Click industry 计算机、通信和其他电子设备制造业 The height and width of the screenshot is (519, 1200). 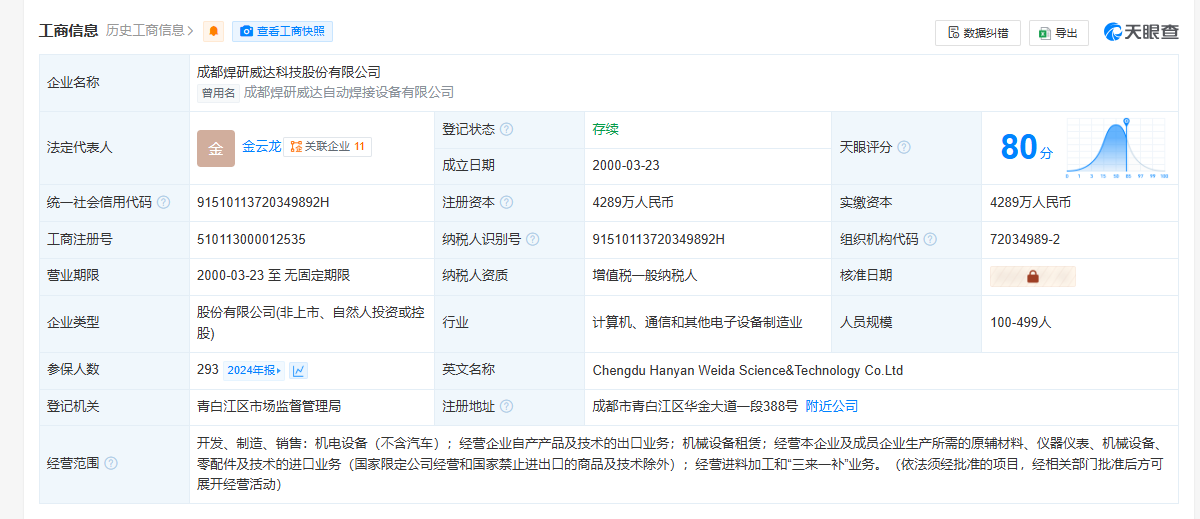698,323
